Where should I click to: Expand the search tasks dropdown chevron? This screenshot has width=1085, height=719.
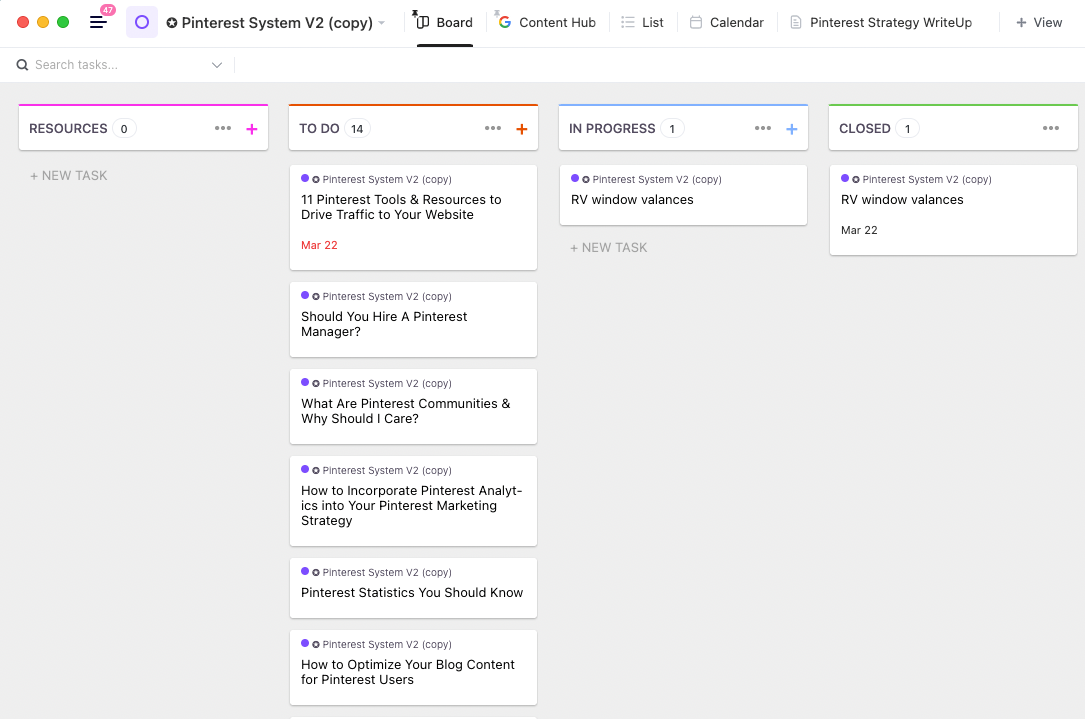point(217,65)
